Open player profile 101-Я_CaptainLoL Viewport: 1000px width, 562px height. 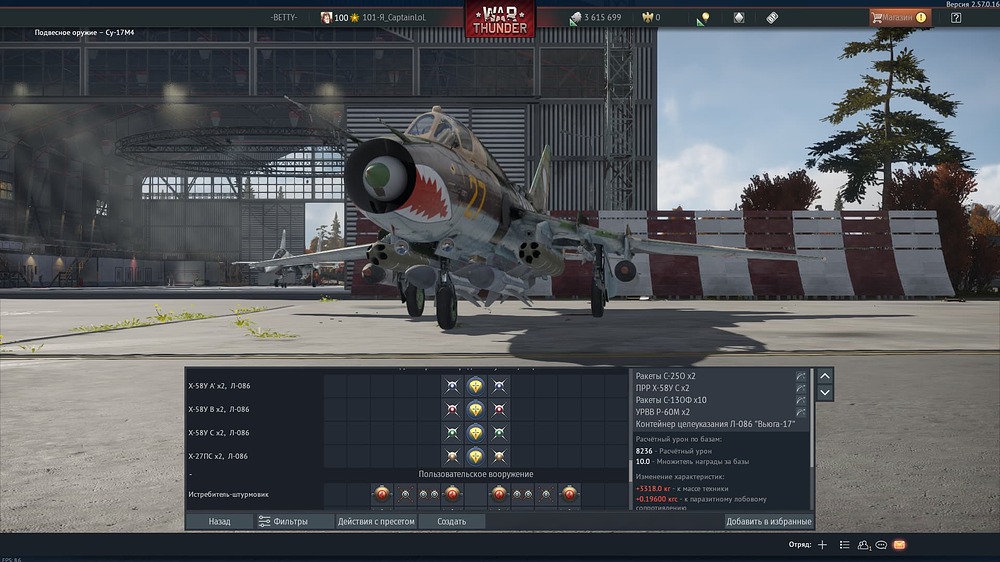[x=393, y=18]
